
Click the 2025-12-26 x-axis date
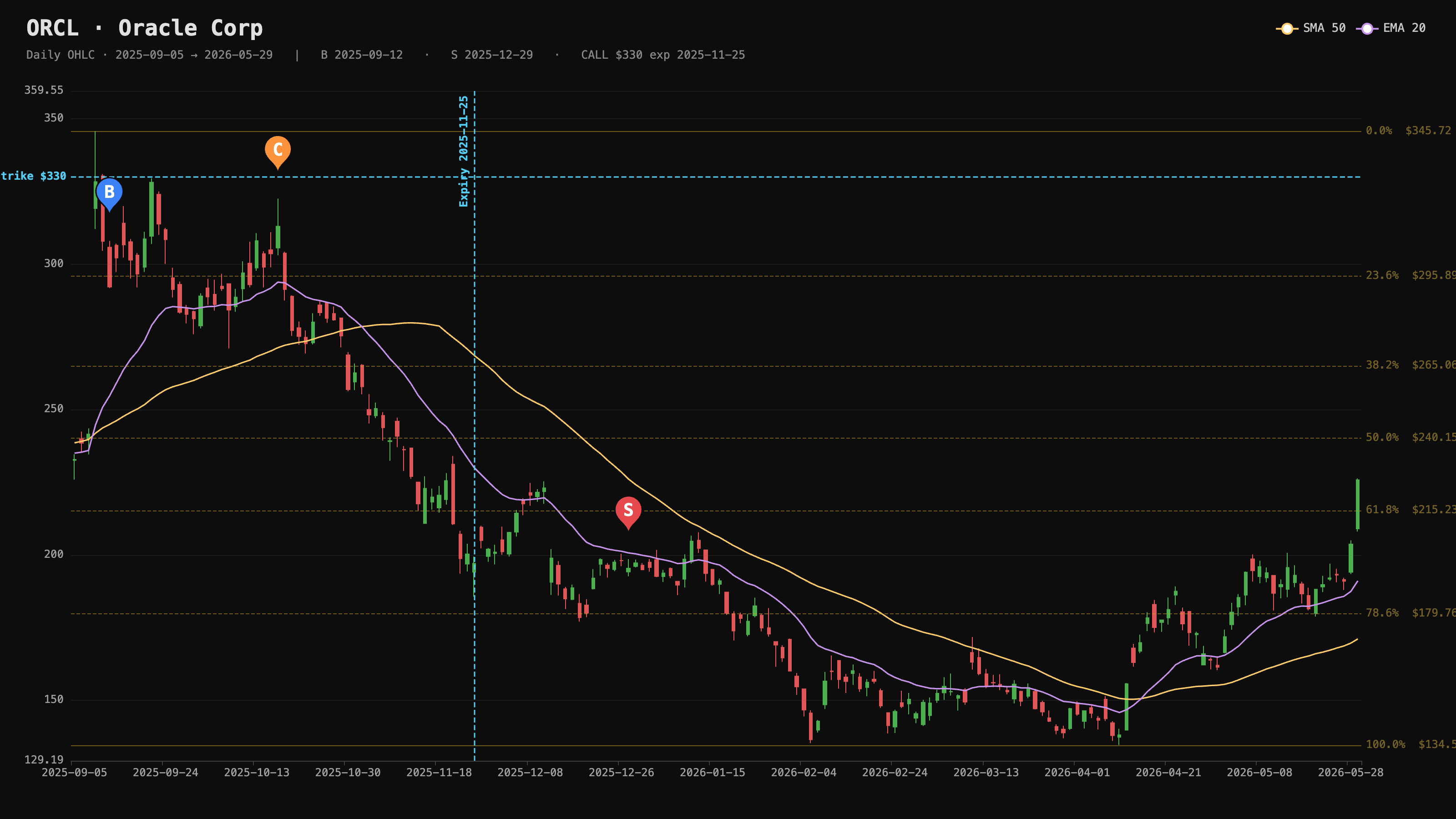621,773
